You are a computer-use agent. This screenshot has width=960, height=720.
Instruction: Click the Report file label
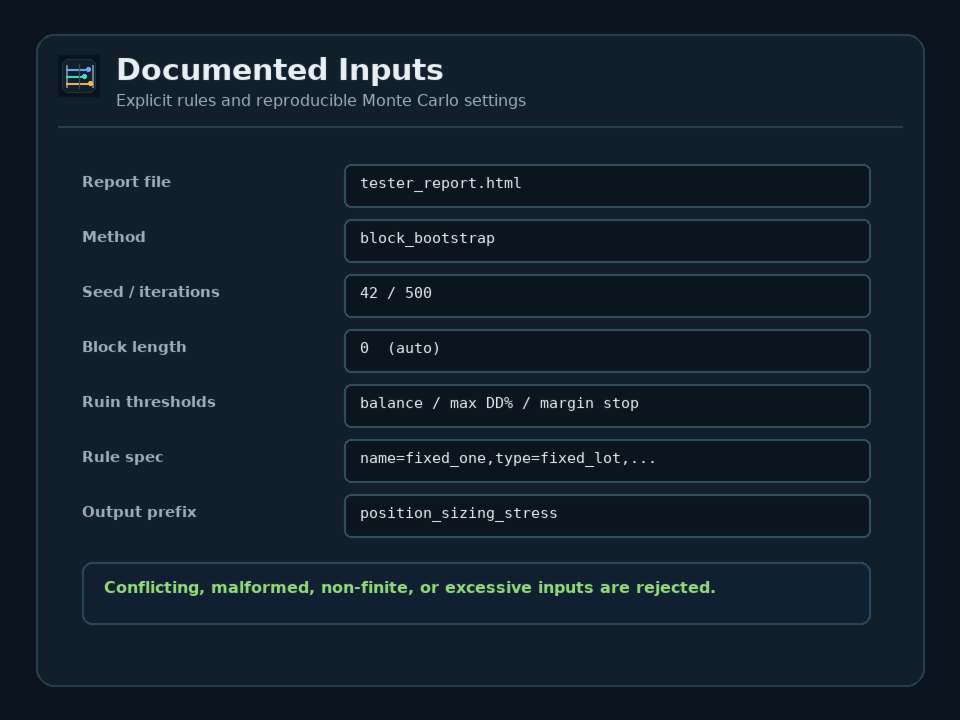[x=127, y=182]
